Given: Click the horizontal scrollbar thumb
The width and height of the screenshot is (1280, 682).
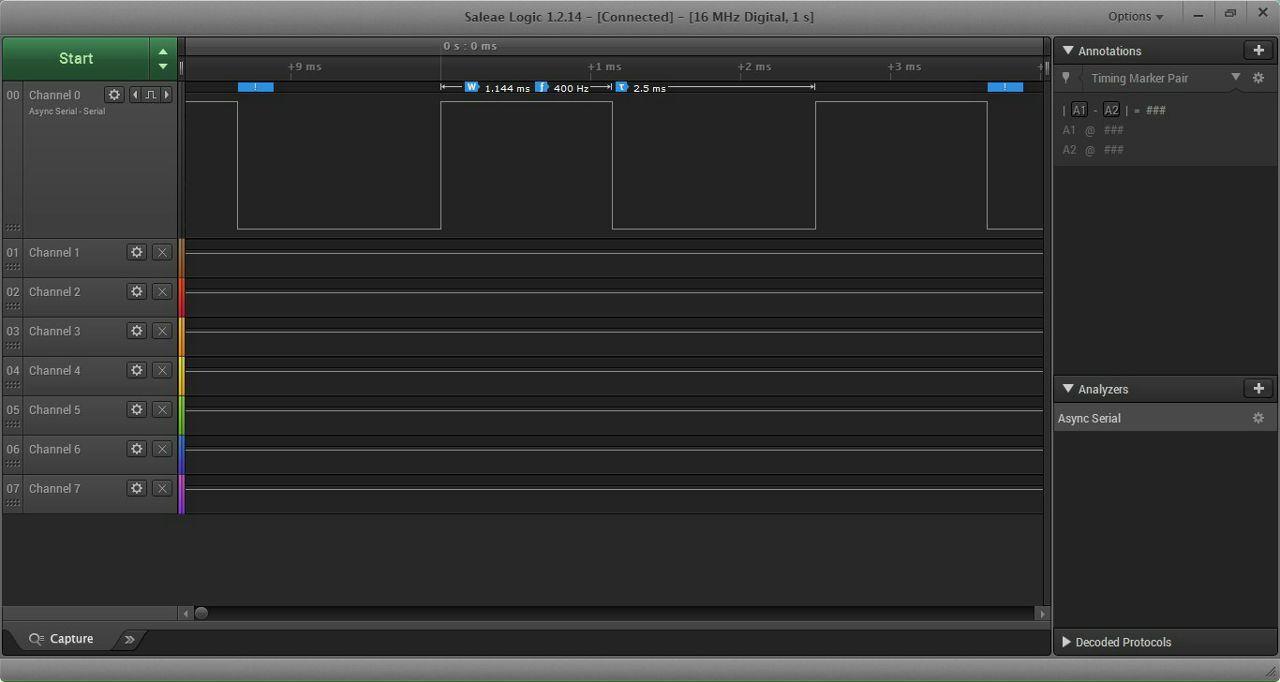Looking at the screenshot, I should tap(201, 613).
